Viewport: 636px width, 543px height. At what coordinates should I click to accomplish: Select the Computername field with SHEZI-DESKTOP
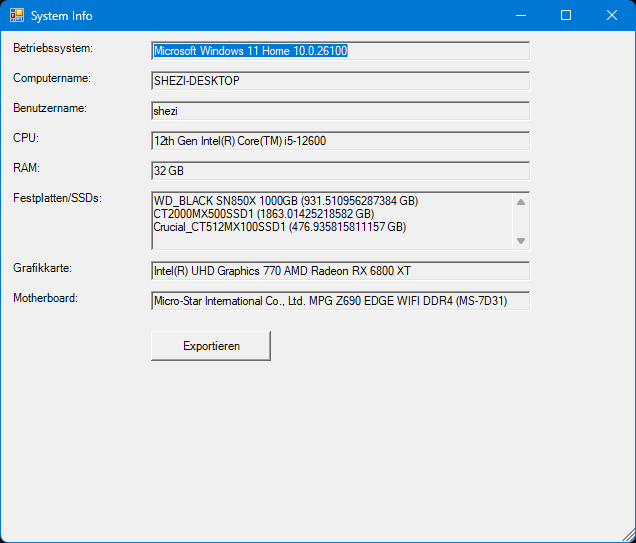340,81
